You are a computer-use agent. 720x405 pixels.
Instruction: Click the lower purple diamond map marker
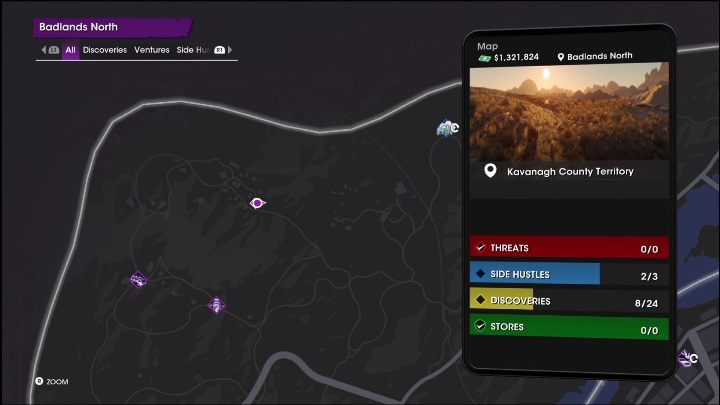click(x=216, y=304)
